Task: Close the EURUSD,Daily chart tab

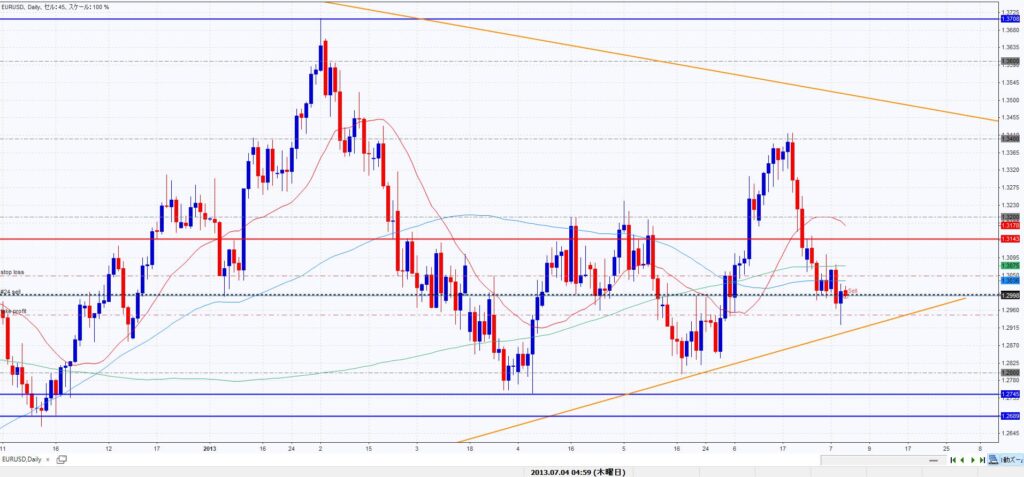Action: click(48, 459)
